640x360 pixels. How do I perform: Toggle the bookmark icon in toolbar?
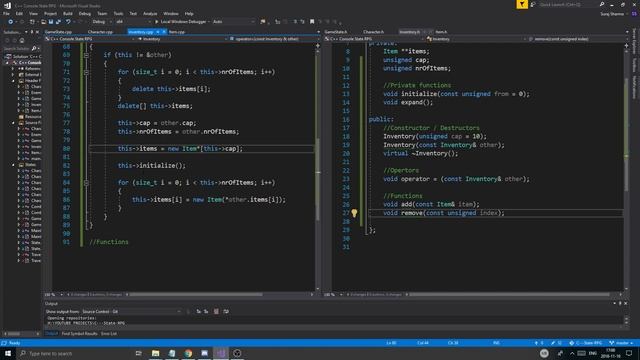pyautogui.click(x=312, y=22)
